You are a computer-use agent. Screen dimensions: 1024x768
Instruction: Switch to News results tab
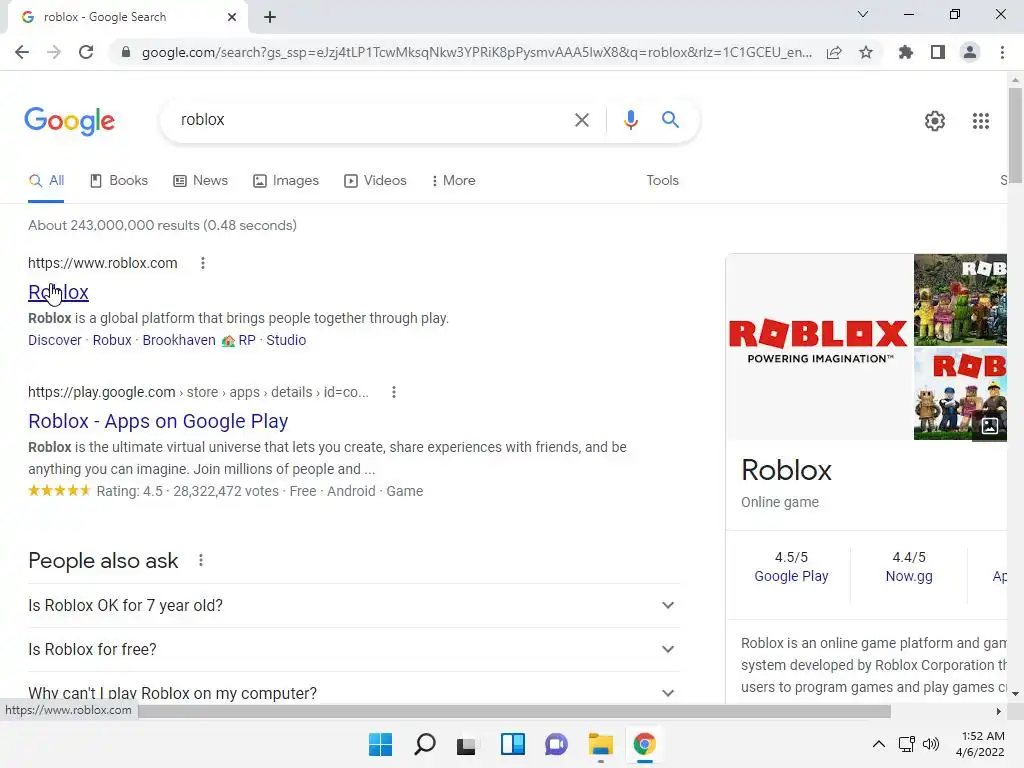coord(200,180)
